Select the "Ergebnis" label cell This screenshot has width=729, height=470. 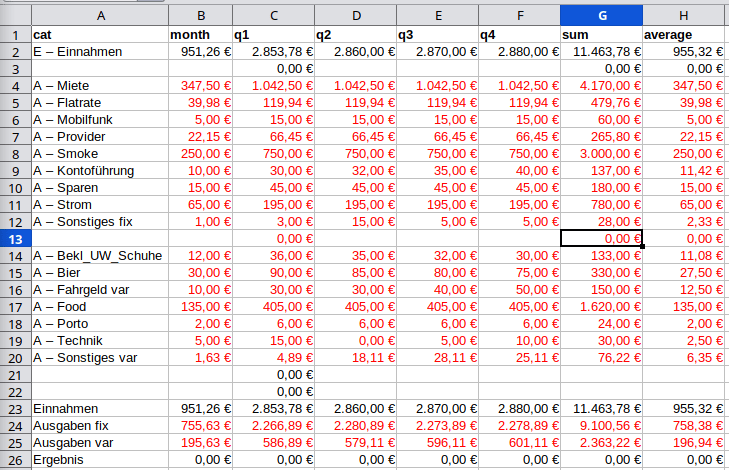(99, 459)
